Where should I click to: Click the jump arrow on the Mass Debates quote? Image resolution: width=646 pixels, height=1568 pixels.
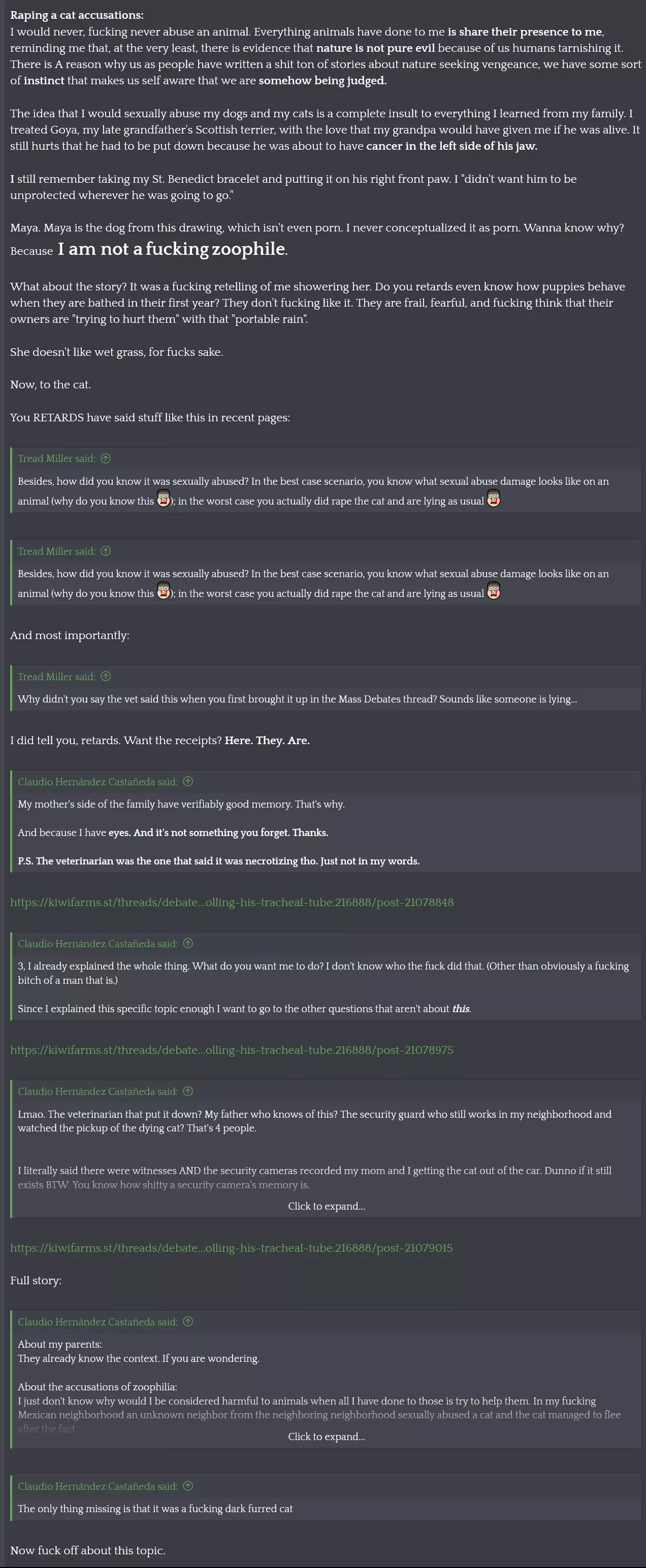(105, 676)
